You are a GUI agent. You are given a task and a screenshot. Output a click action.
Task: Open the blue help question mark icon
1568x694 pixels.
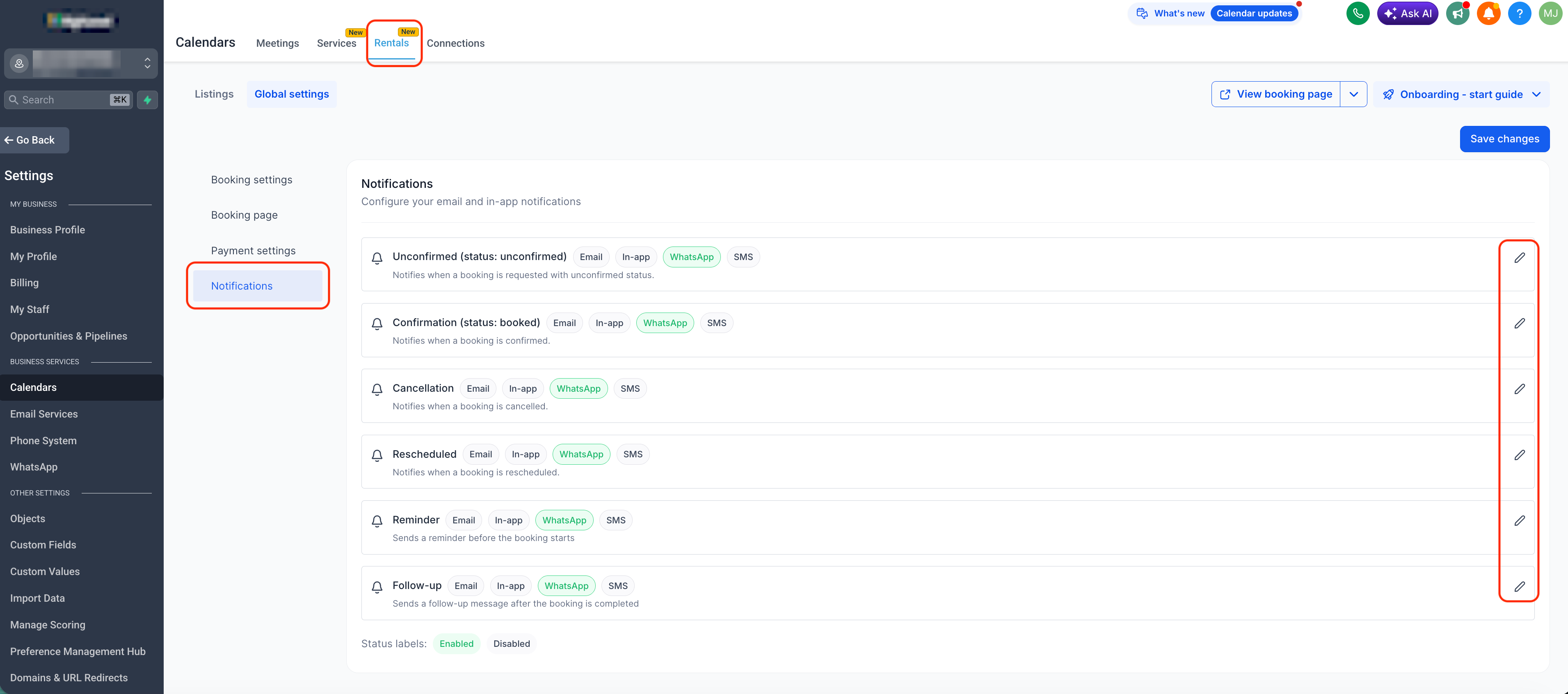(1519, 14)
